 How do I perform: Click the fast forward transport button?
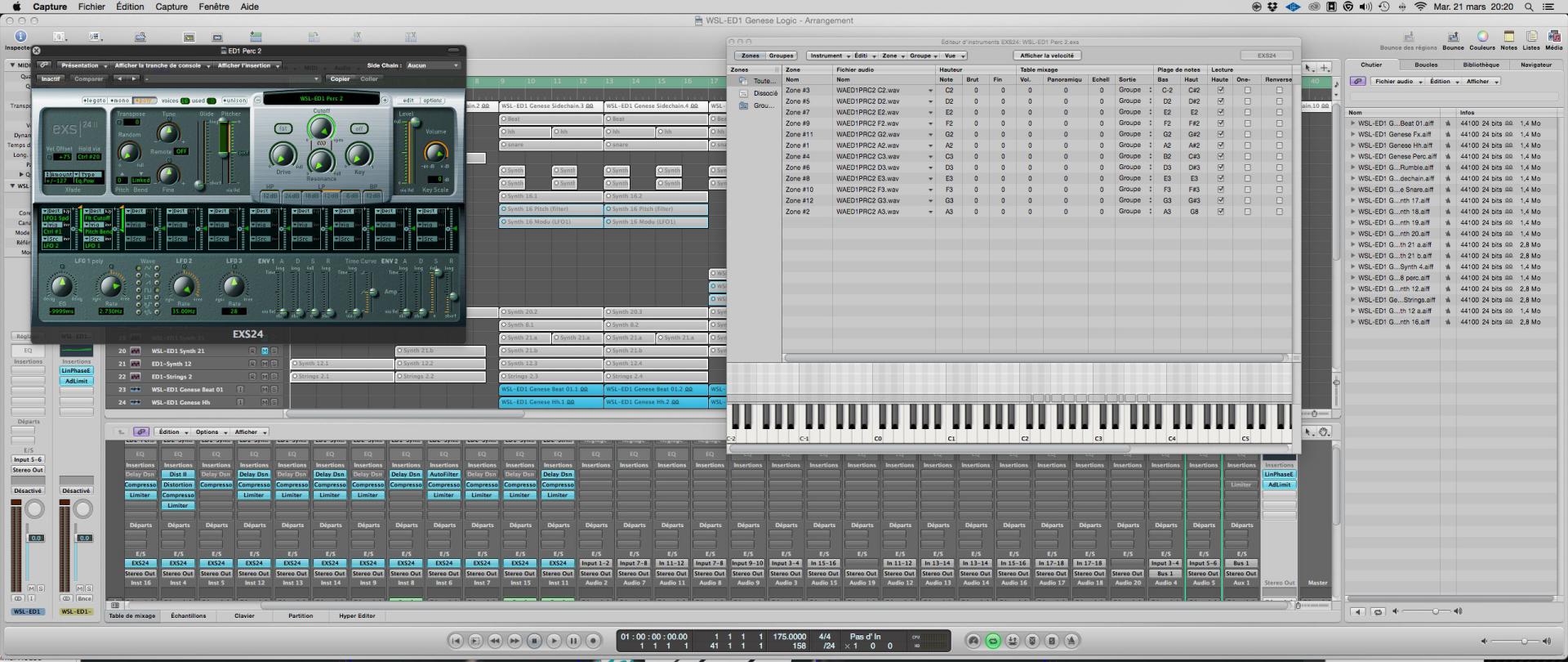click(514, 641)
